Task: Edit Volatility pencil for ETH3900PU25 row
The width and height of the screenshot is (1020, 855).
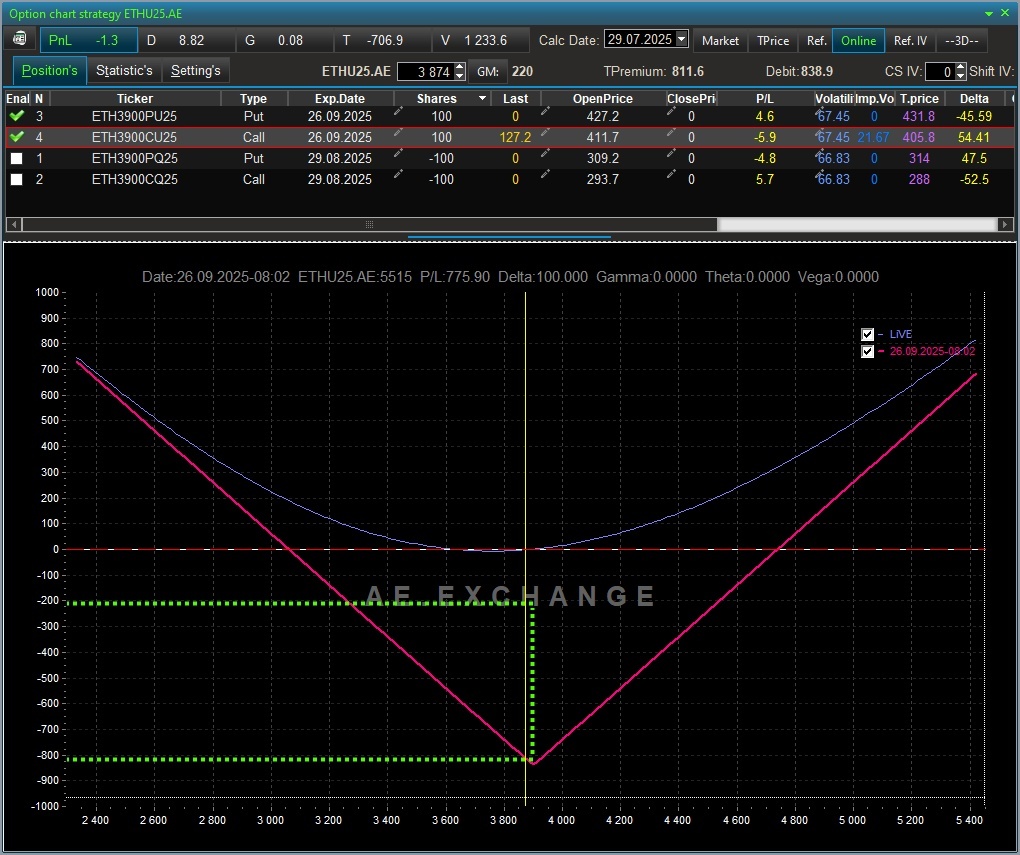Action: (820, 113)
